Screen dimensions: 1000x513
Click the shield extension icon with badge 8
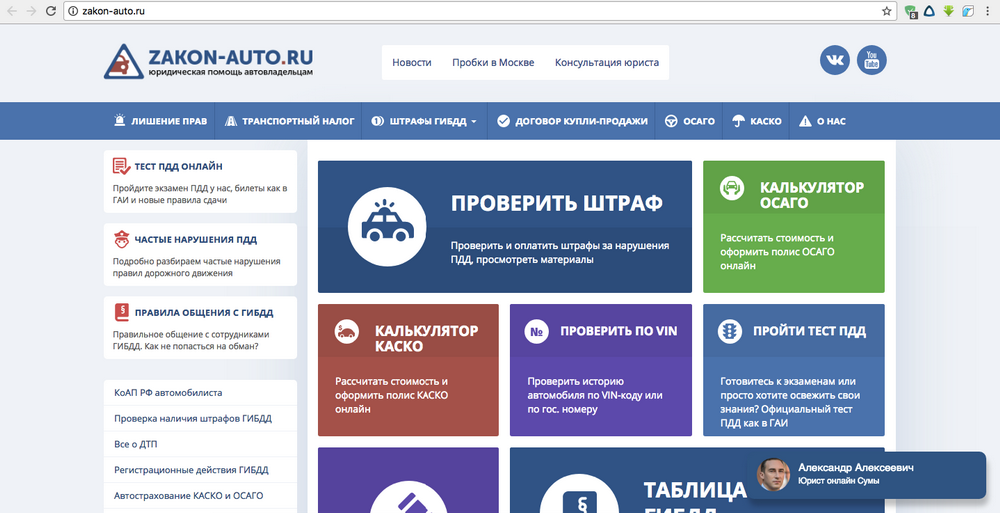tap(910, 11)
